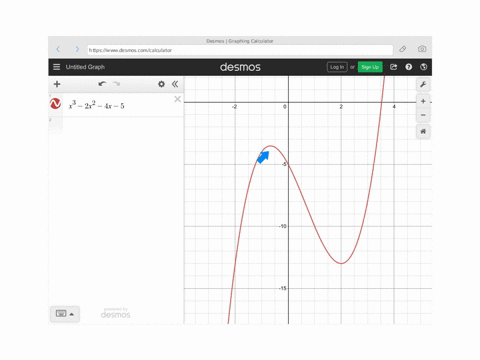Open the expression list settings gear
The image size is (480, 360).
click(x=161, y=84)
